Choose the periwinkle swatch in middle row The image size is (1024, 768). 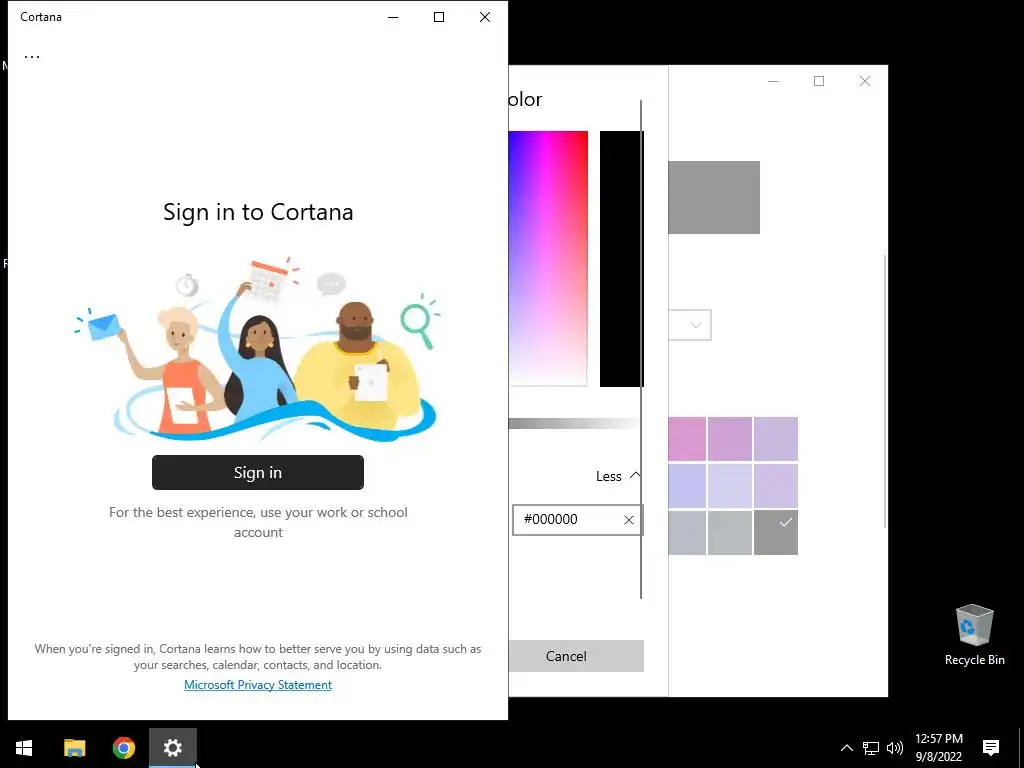(687, 486)
